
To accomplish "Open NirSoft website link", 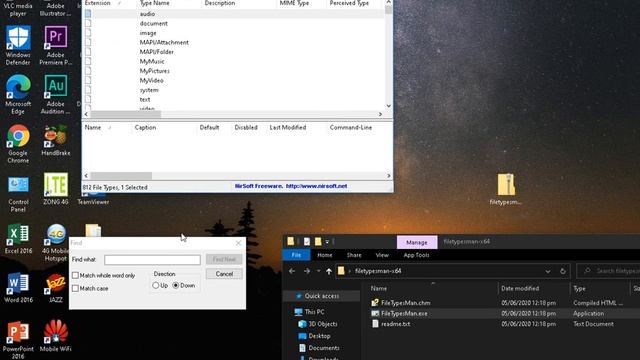I will point(316,186).
